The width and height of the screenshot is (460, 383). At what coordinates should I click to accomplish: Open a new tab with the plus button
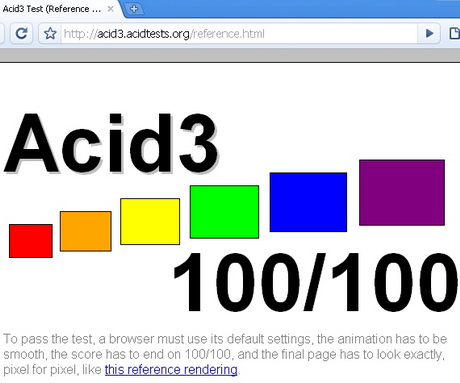point(134,9)
